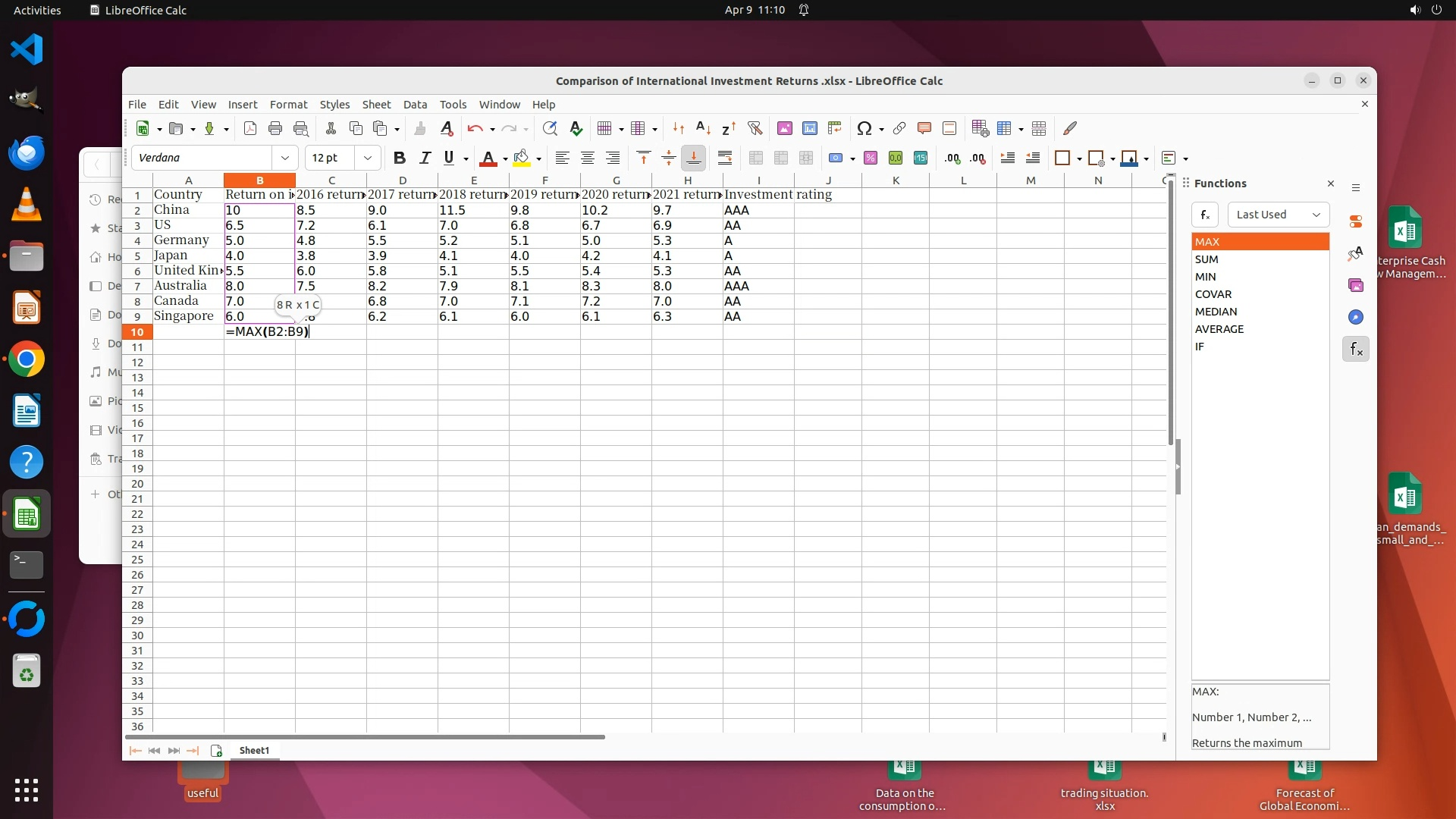Toggle Wrap Text for the cell

[725, 158]
